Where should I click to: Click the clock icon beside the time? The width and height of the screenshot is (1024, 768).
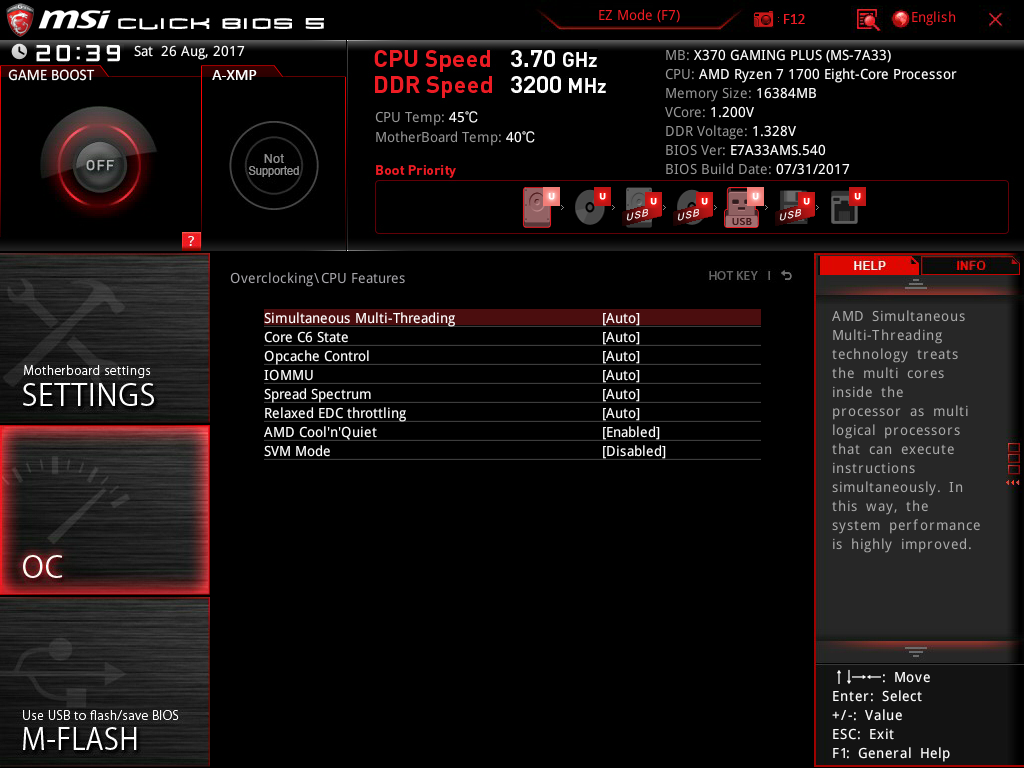pyautogui.click(x=20, y=52)
